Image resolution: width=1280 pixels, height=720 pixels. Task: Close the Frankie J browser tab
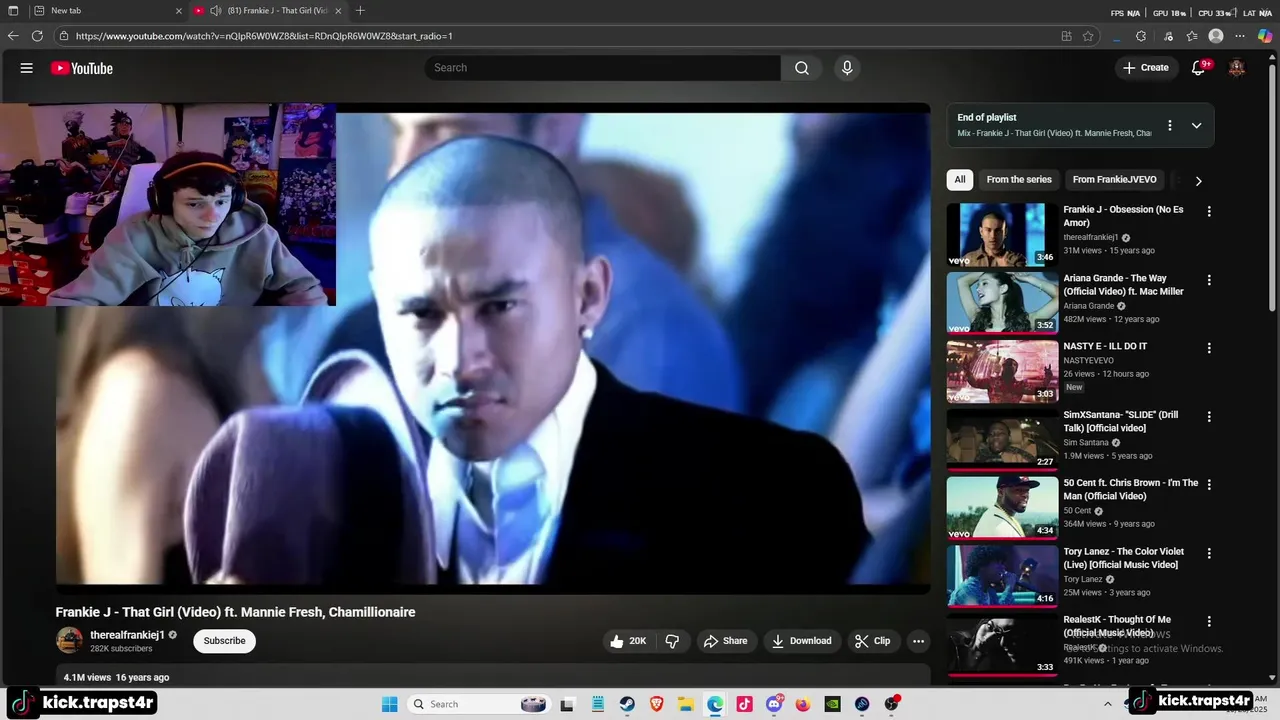coord(338,11)
